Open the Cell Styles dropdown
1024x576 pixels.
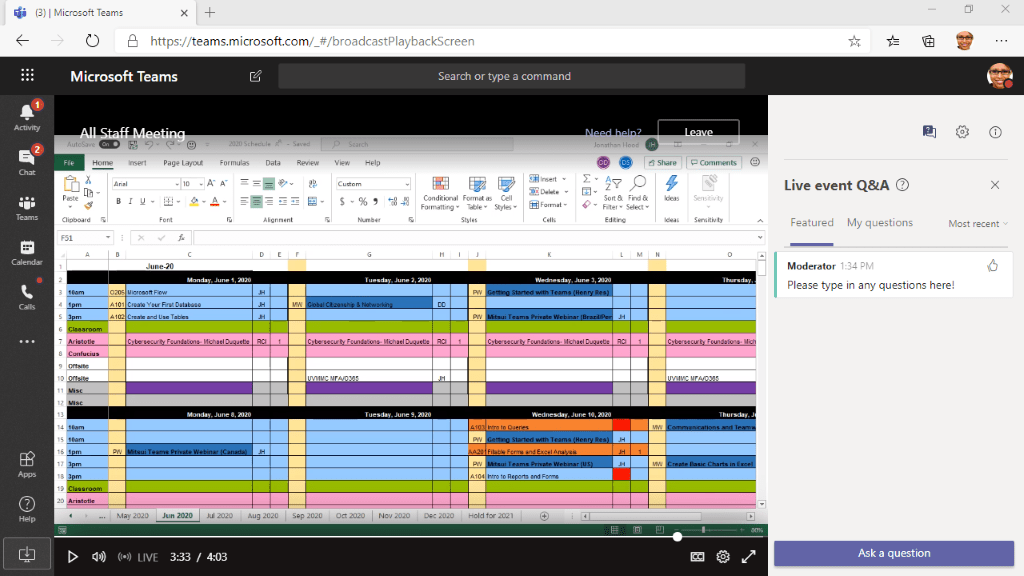click(506, 193)
